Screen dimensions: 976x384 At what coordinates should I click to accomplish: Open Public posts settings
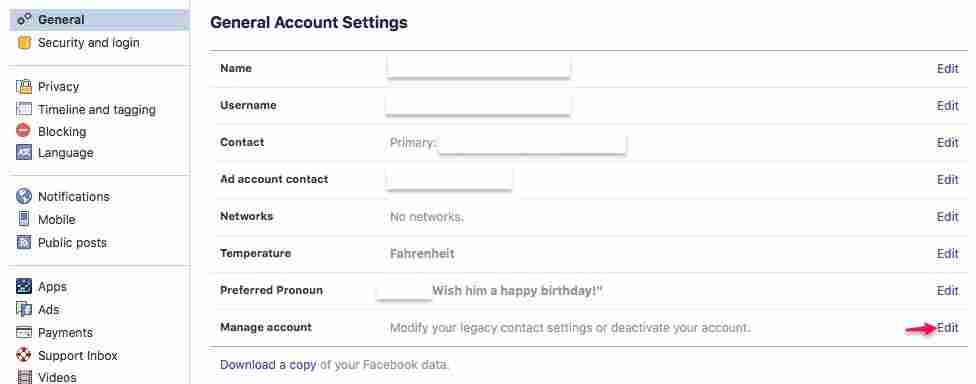pos(72,243)
